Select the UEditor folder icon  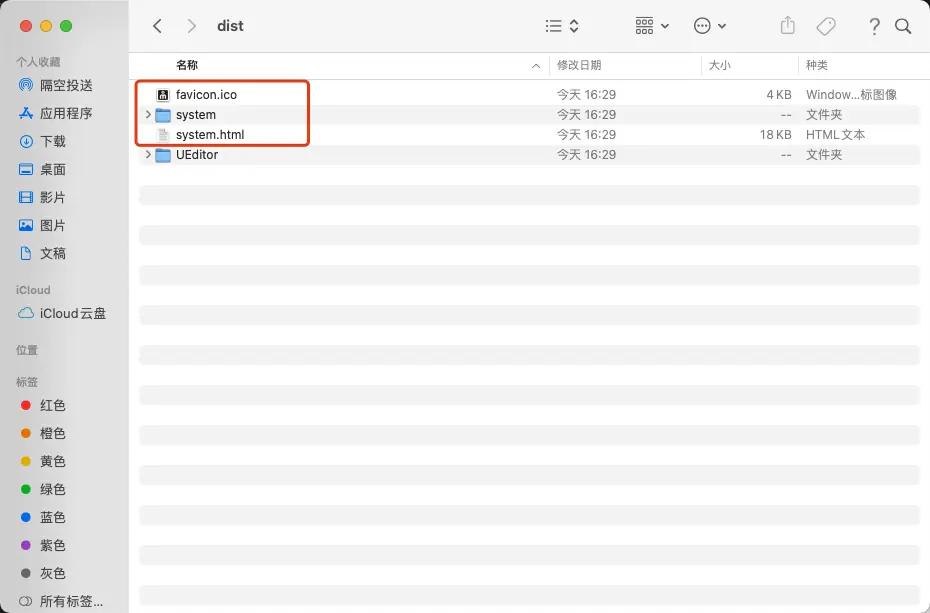163,155
